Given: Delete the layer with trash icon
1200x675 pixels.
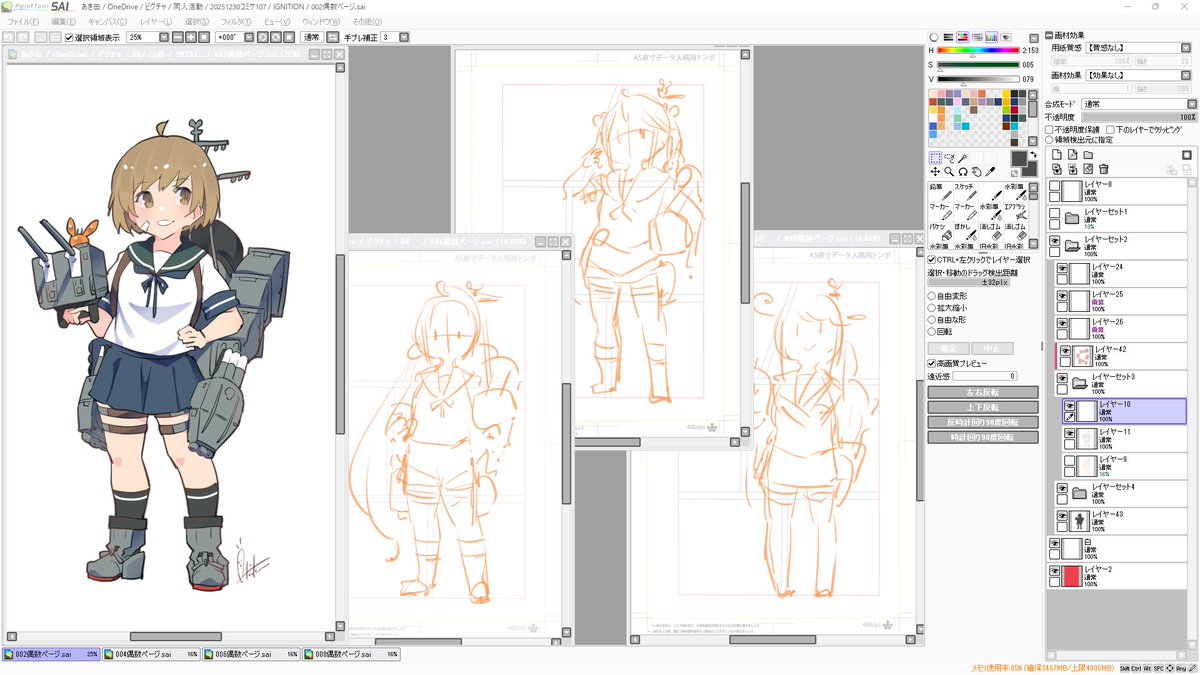Looking at the screenshot, I should coord(1104,169).
